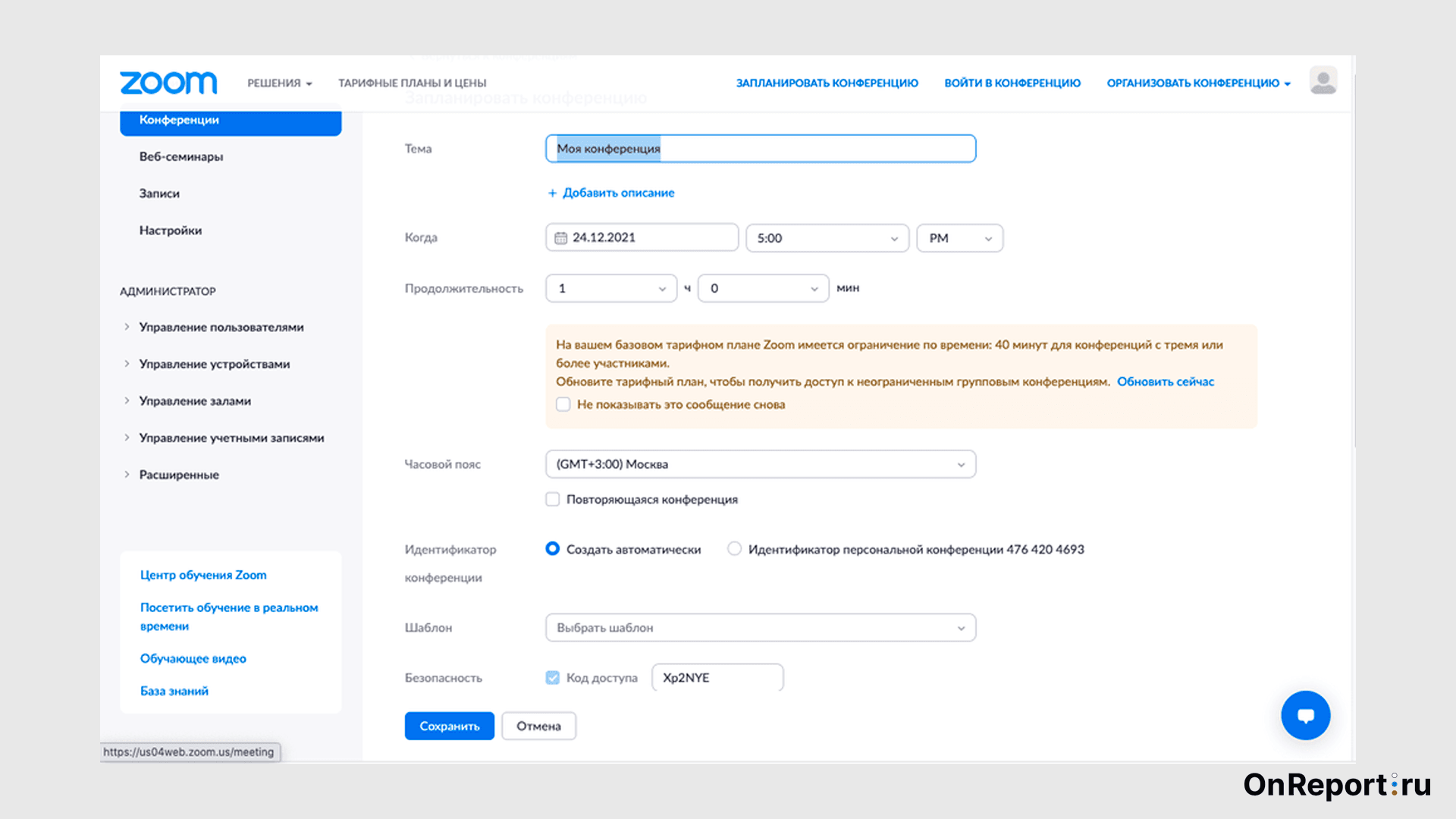Open the PM period dropdown

pos(959,238)
